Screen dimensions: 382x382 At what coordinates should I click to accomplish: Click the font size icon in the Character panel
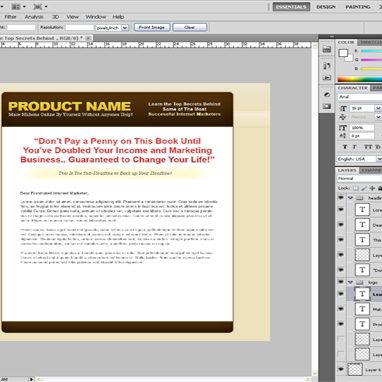(343, 108)
